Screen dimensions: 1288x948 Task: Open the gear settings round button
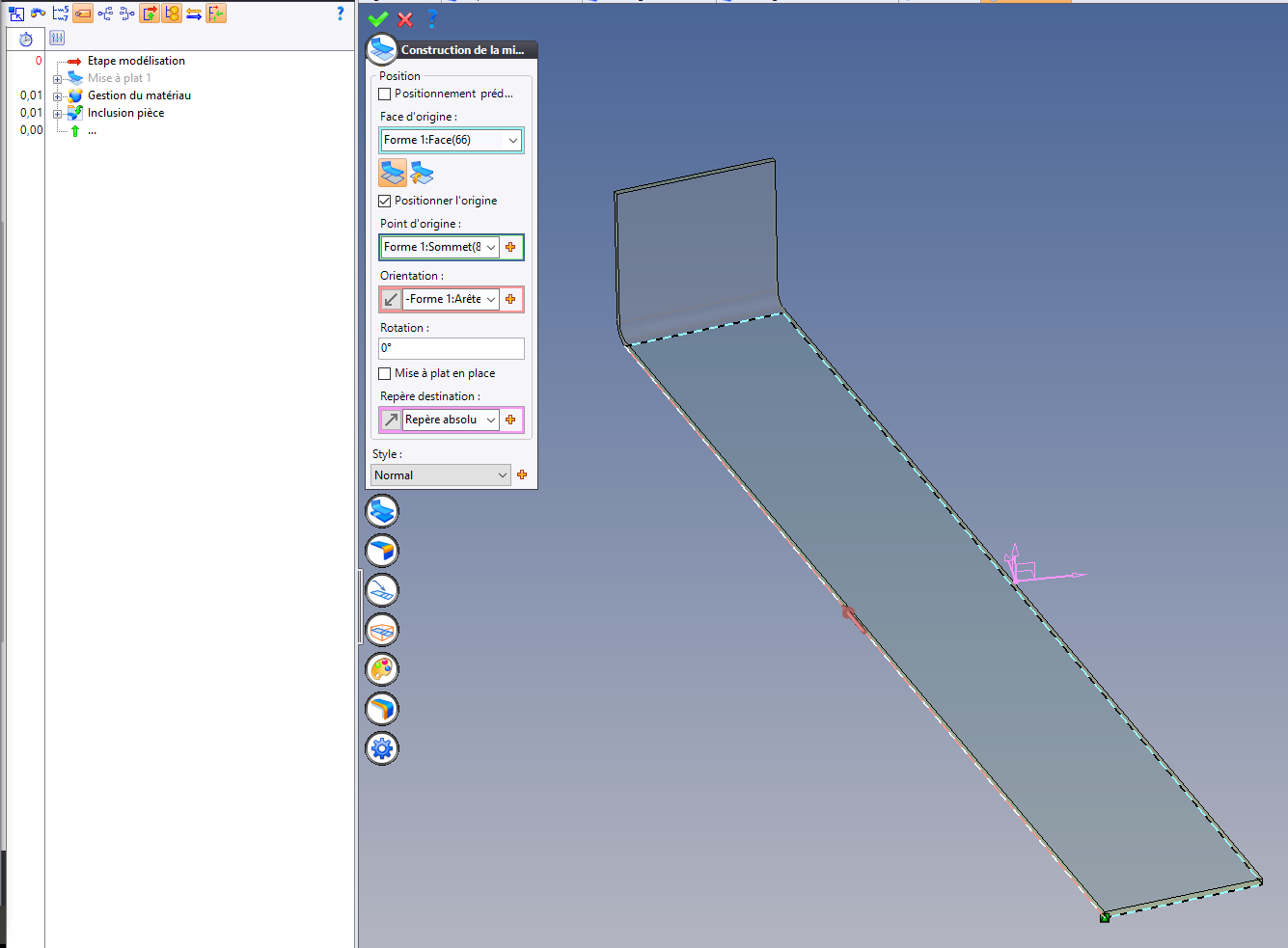(x=382, y=748)
